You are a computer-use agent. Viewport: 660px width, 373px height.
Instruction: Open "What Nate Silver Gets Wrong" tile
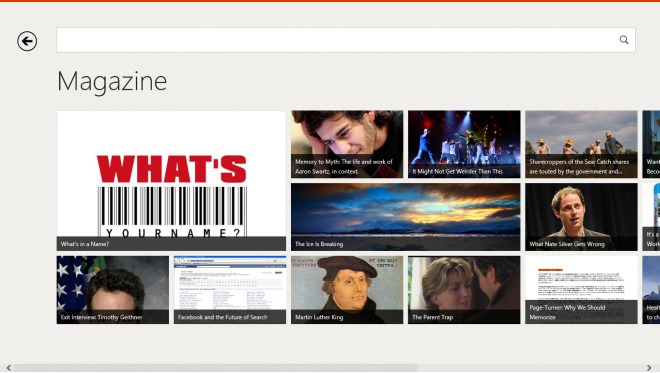click(x=581, y=217)
